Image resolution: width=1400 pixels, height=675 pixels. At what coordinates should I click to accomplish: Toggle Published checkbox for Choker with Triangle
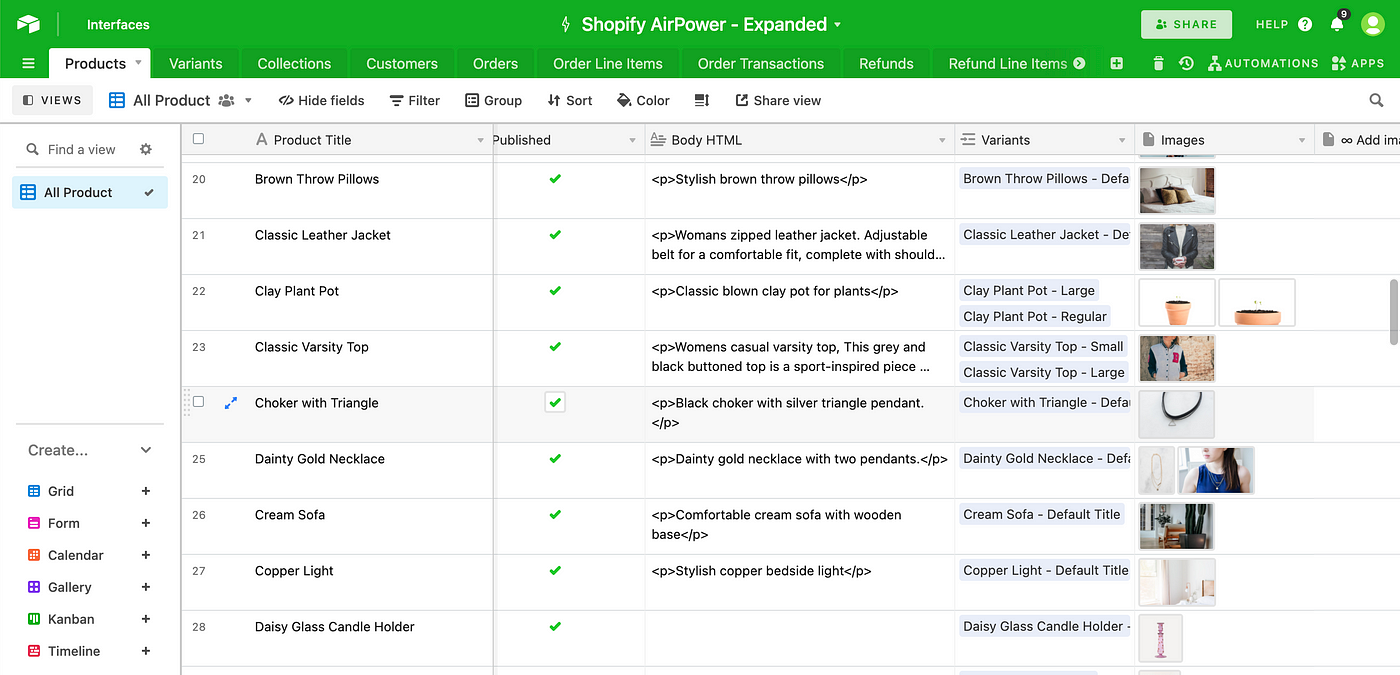coord(555,403)
